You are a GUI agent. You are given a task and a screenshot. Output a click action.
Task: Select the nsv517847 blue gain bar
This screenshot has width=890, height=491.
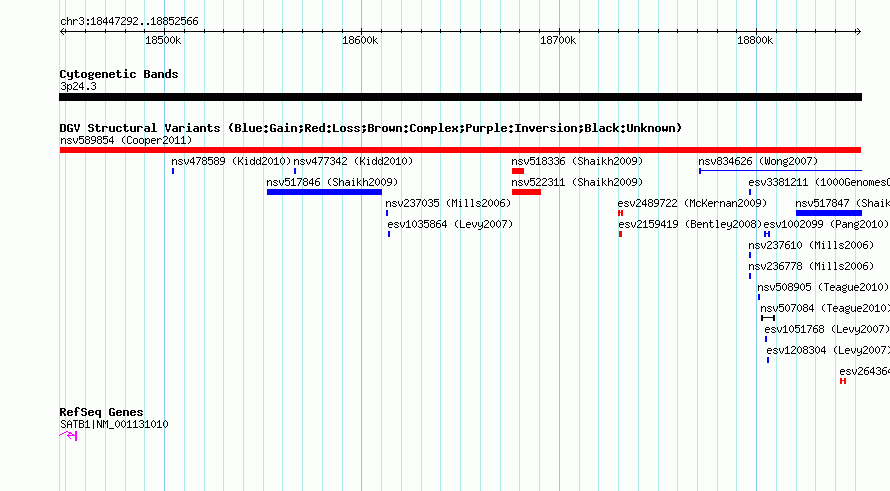[x=829, y=213]
